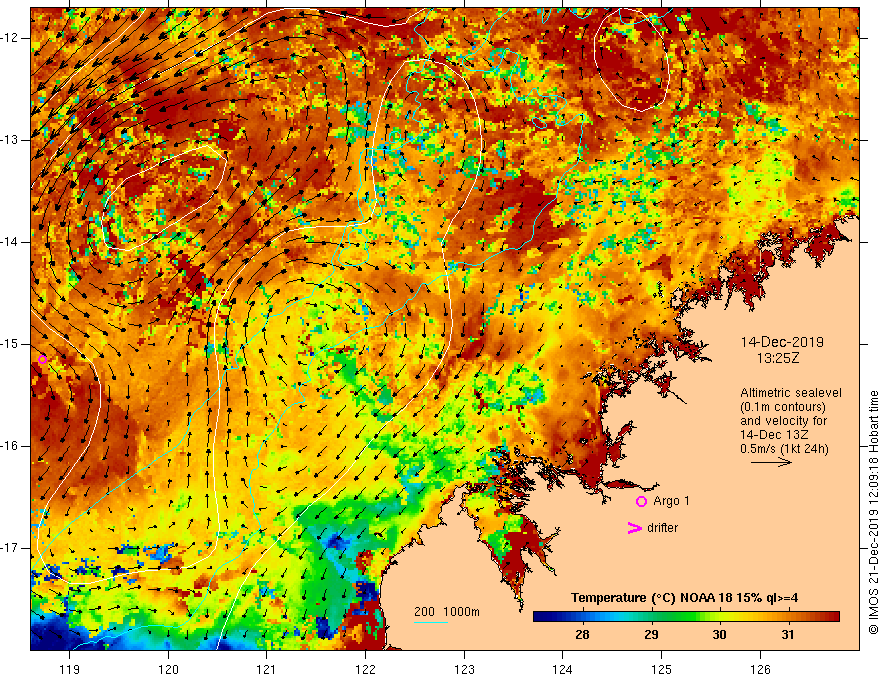
Task: Click the latitude axis label -12
Action: point(10,38)
